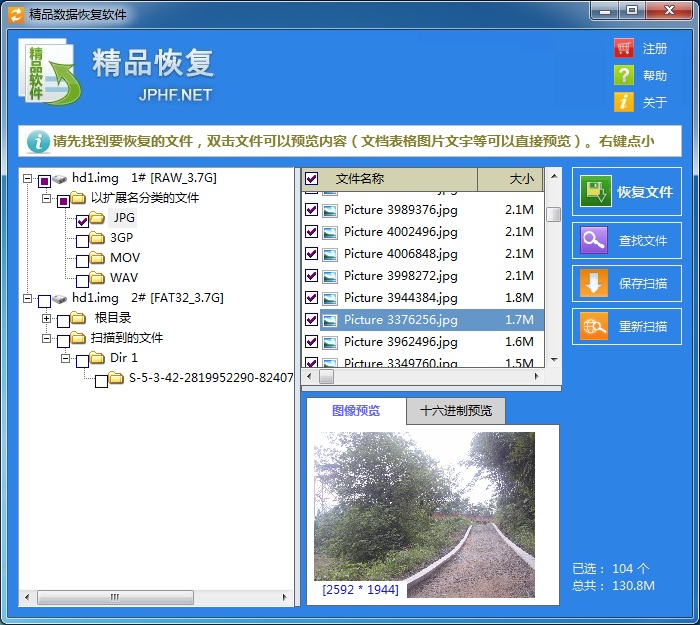Click image file icon of Picture 3989376.jpg

click(x=330, y=210)
